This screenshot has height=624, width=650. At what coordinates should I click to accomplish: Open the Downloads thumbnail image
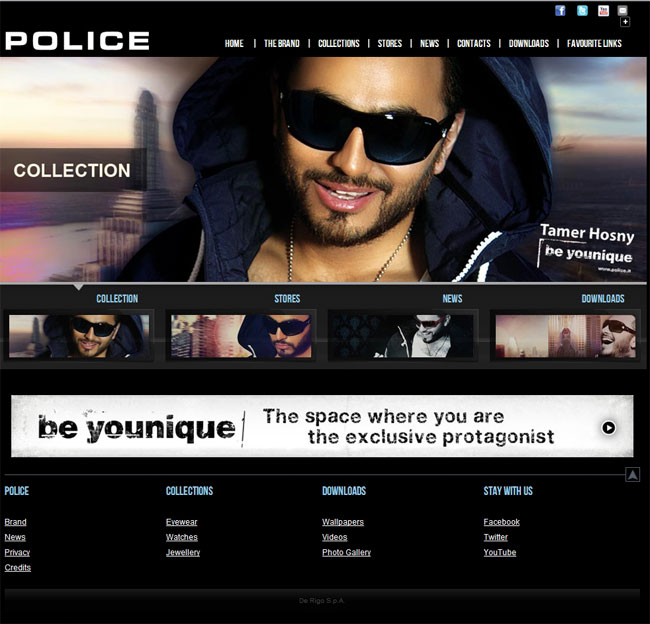coord(565,336)
